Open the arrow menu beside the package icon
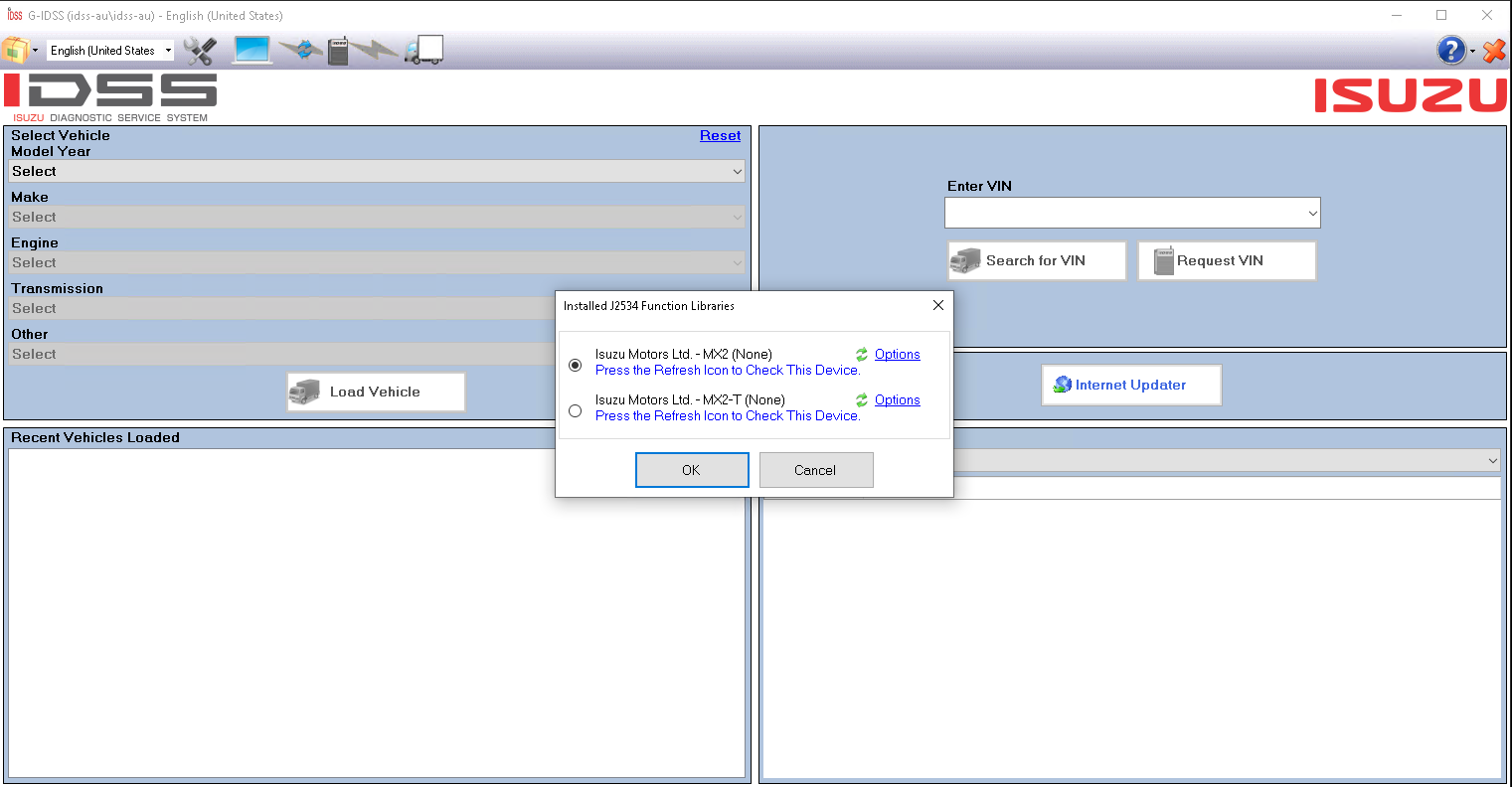 36,51
